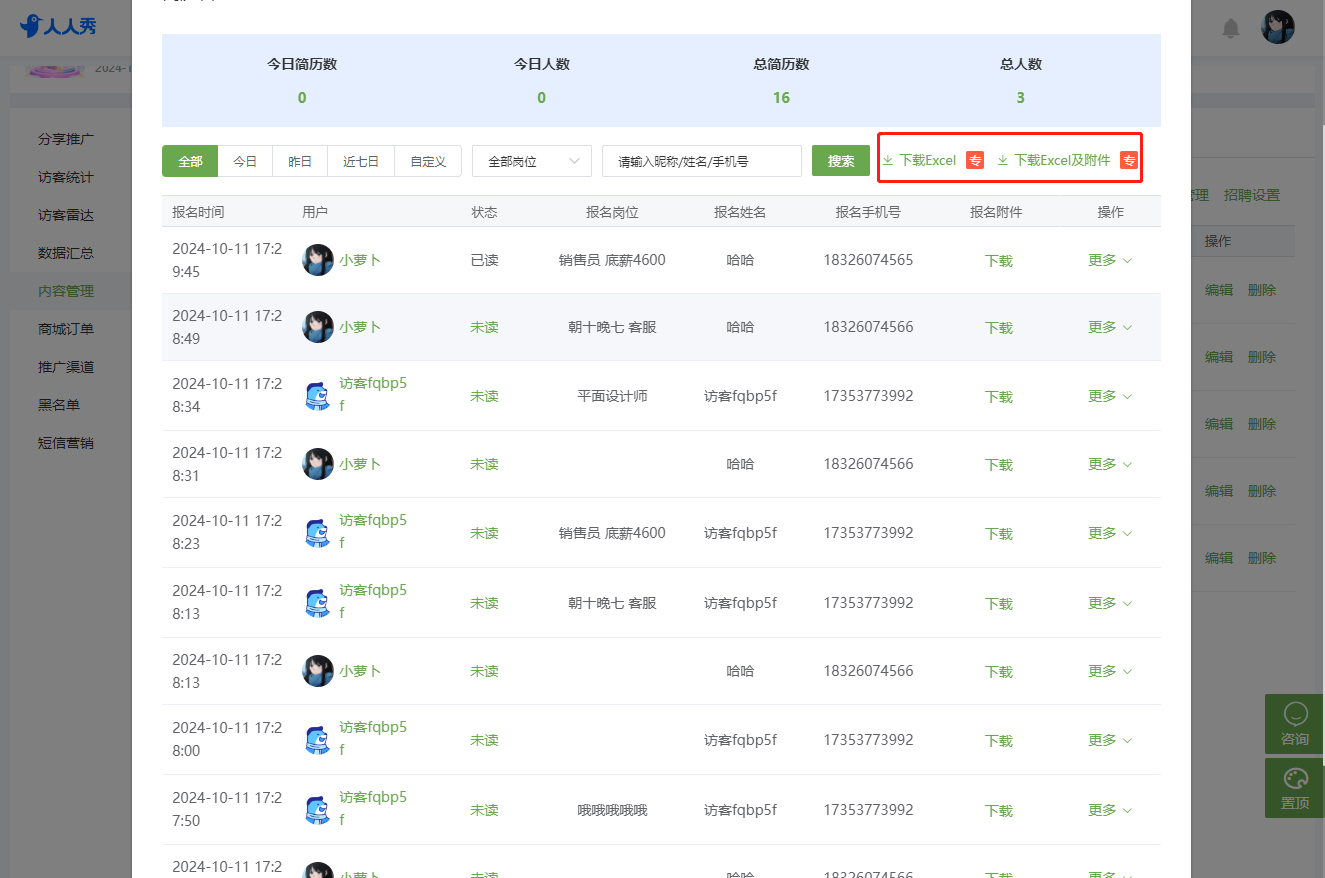The width and height of the screenshot is (1325, 878).
Task: Click username 小萝卜 in 17:28:49 row
Action: tap(360, 327)
